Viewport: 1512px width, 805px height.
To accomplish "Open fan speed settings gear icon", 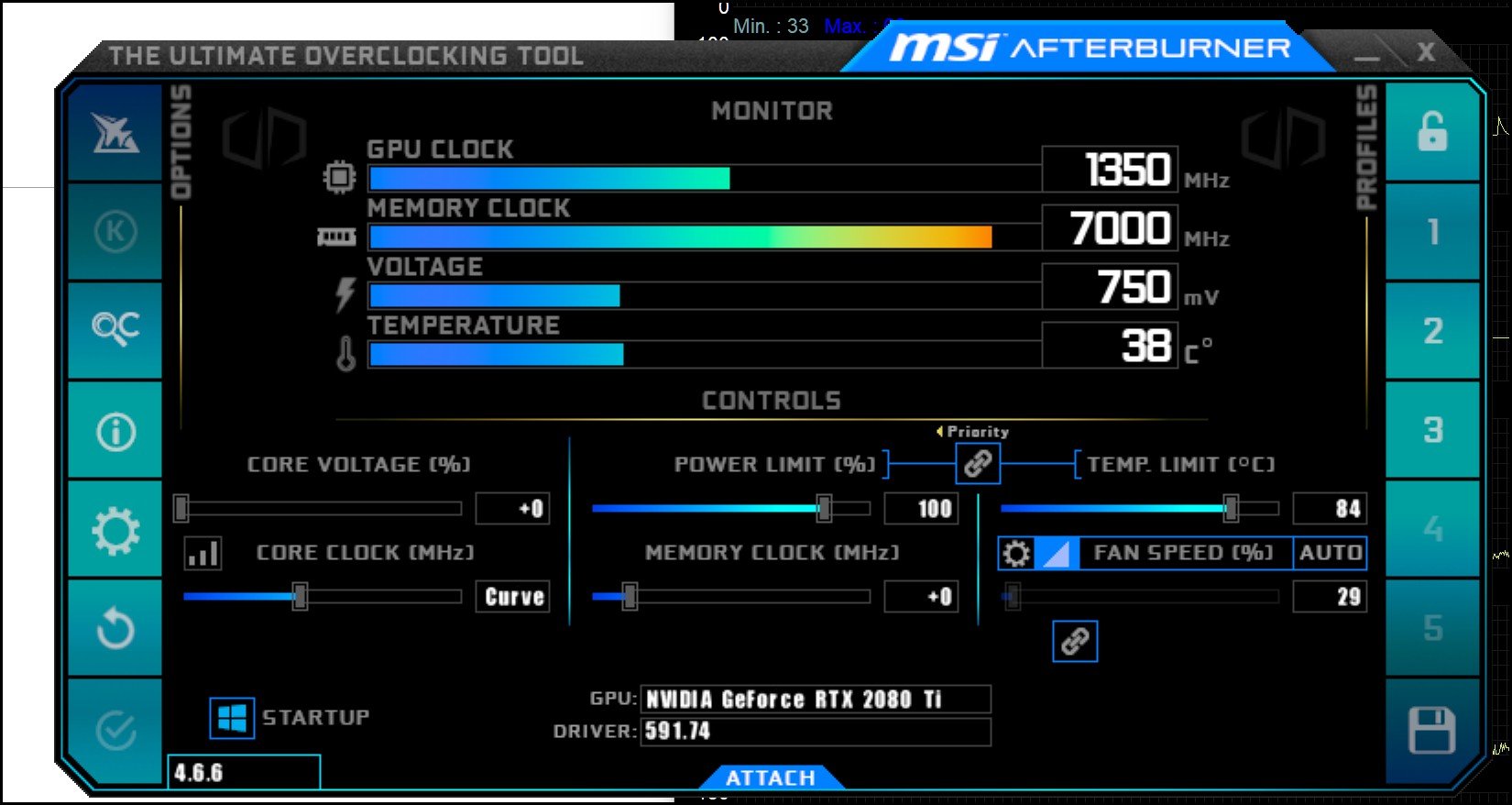I will (x=1016, y=553).
